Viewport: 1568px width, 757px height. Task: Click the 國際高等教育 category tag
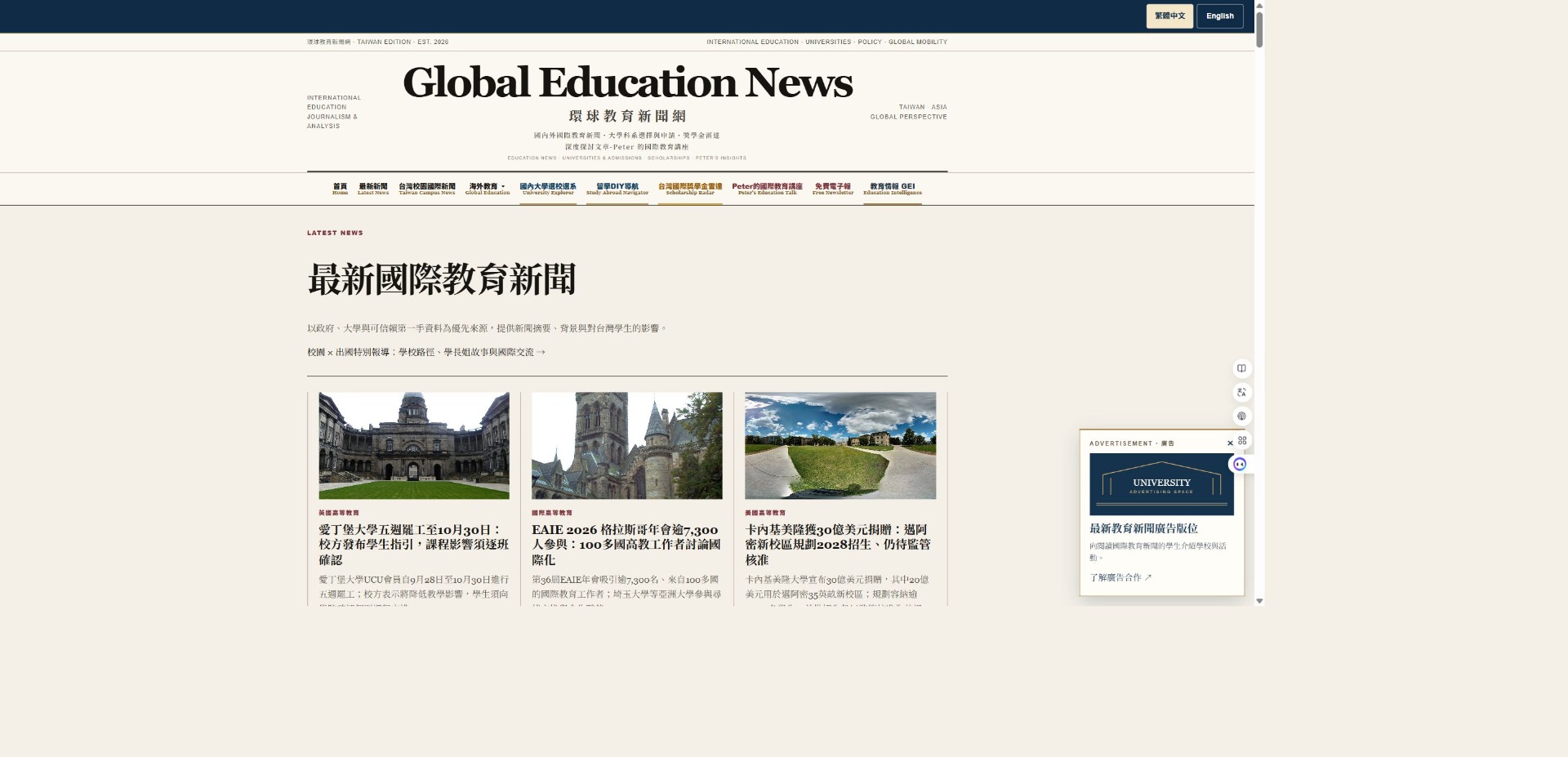pyautogui.click(x=552, y=513)
